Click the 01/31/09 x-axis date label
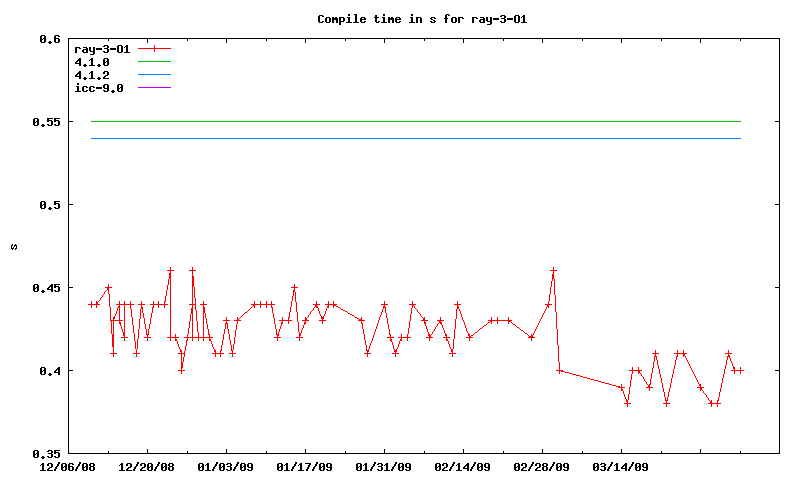This screenshot has width=800, height=480. [x=384, y=466]
